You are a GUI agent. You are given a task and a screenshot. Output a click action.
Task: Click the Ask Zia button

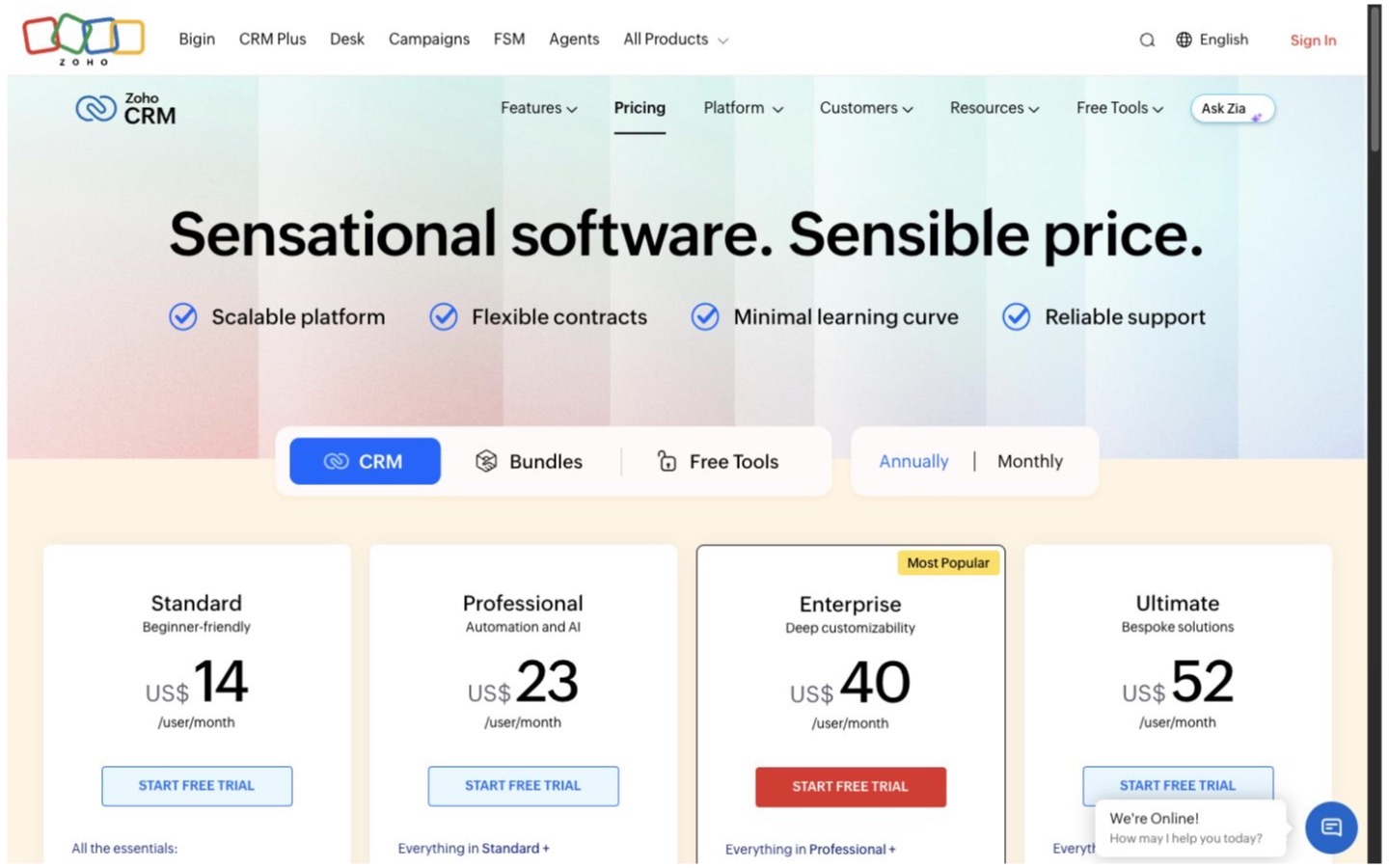click(x=1233, y=109)
